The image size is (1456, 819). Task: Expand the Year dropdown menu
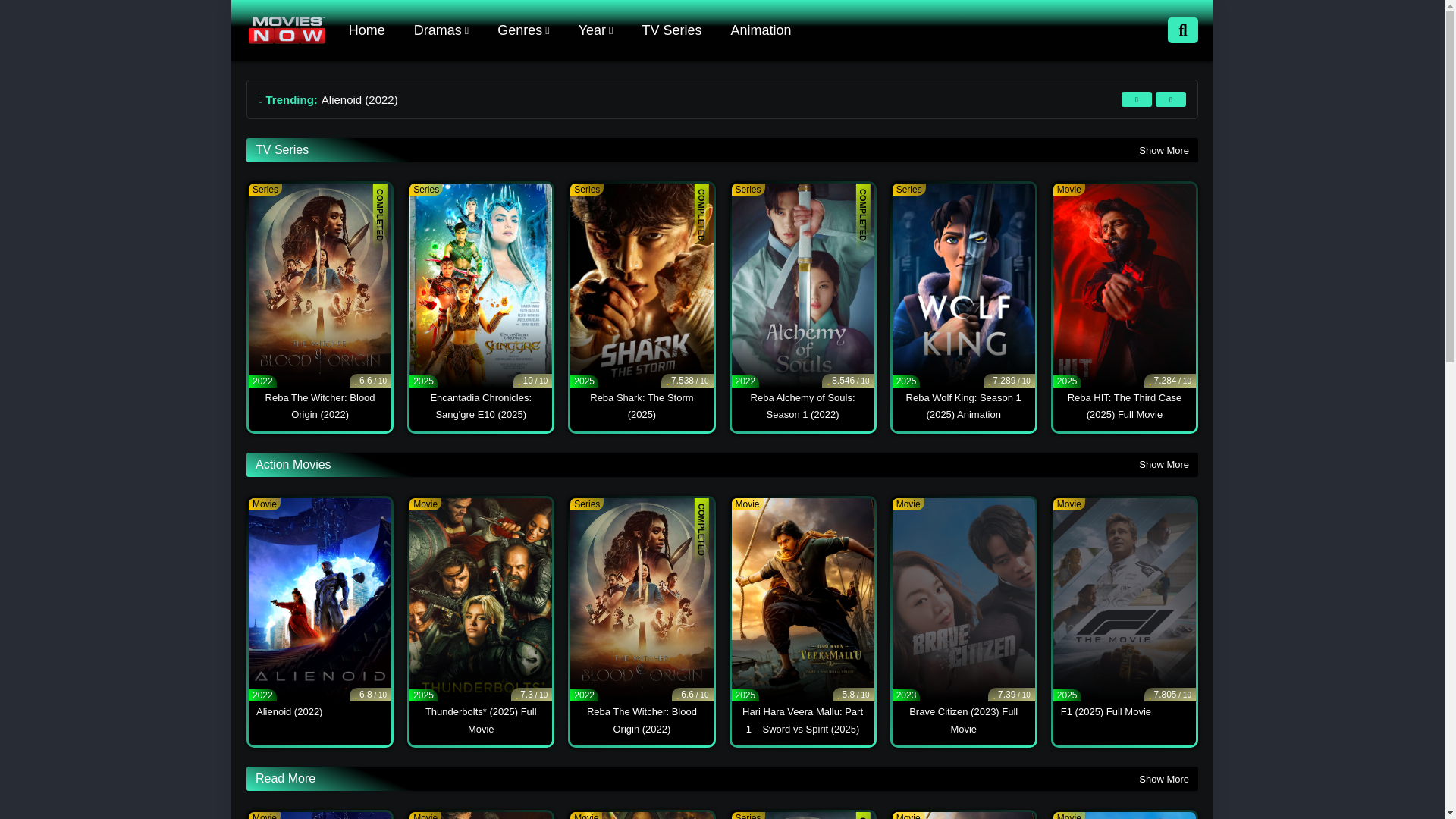click(x=595, y=30)
